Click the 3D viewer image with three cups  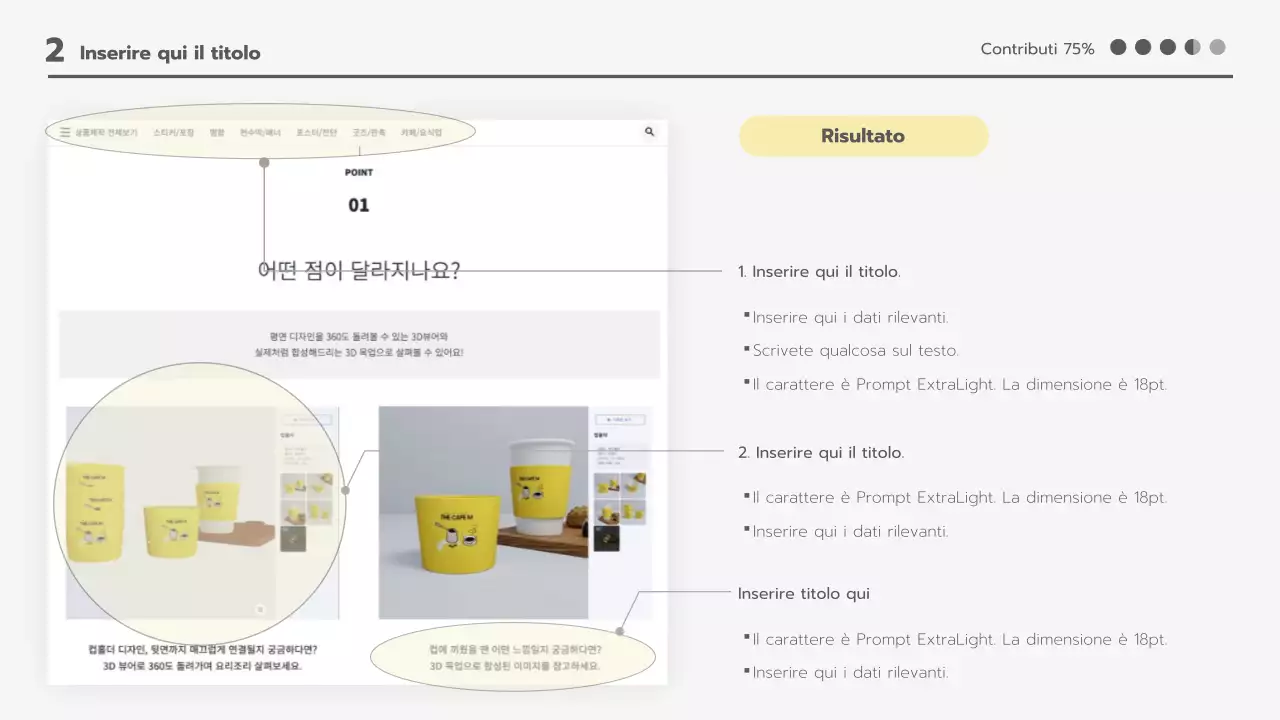tap(170, 512)
